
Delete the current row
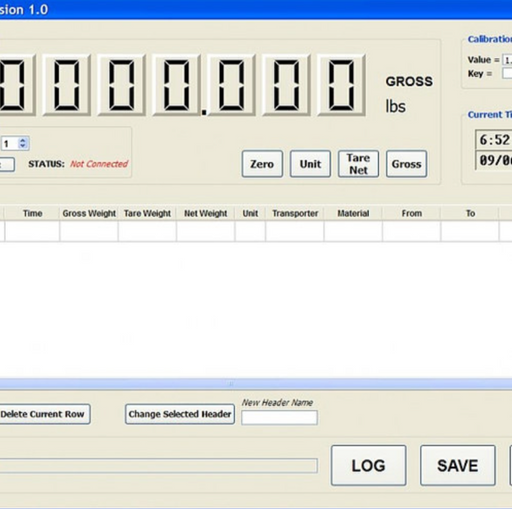pyautogui.click(x=43, y=414)
